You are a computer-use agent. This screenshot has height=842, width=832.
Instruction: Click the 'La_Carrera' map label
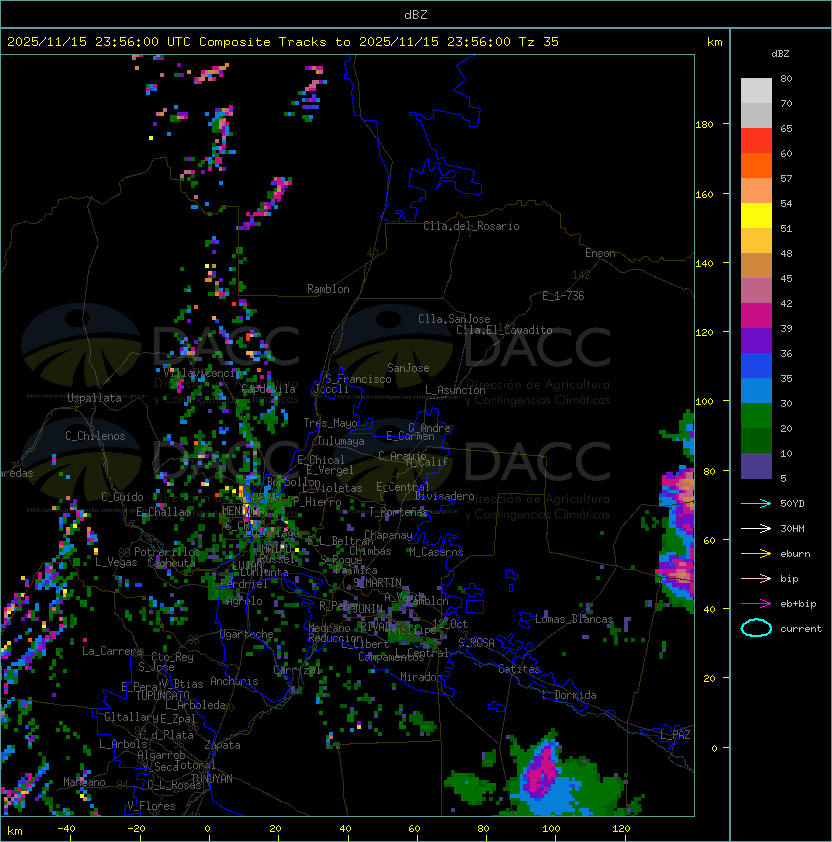click(113, 651)
